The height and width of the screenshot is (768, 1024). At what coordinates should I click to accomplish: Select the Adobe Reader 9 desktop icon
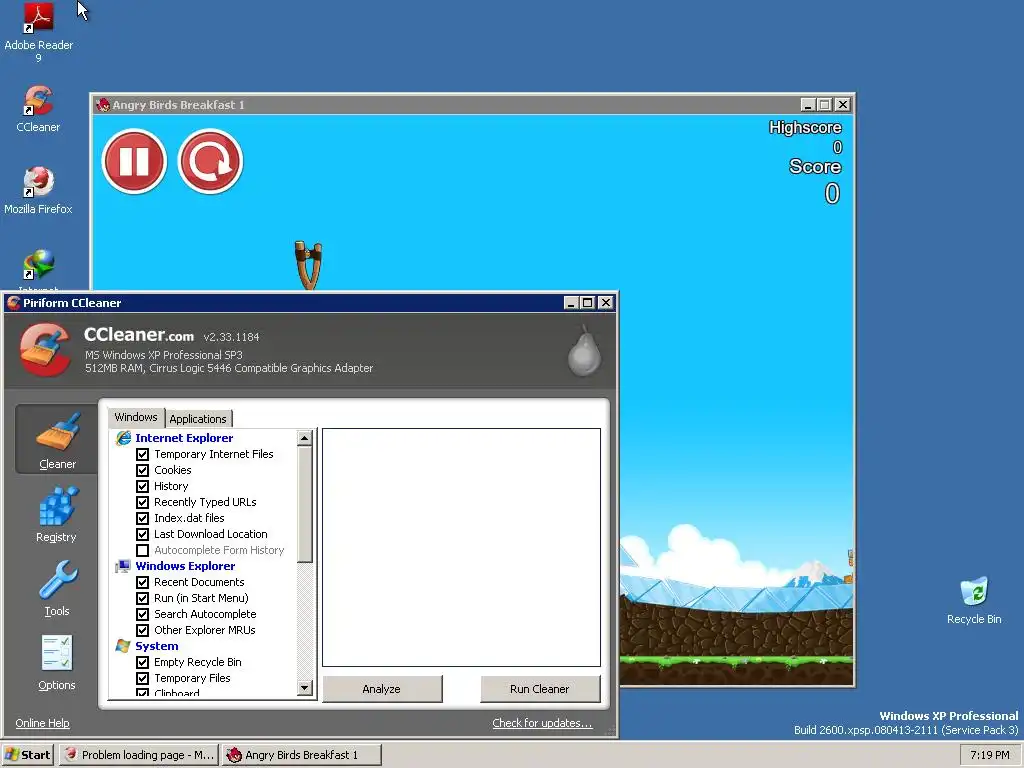[x=38, y=33]
